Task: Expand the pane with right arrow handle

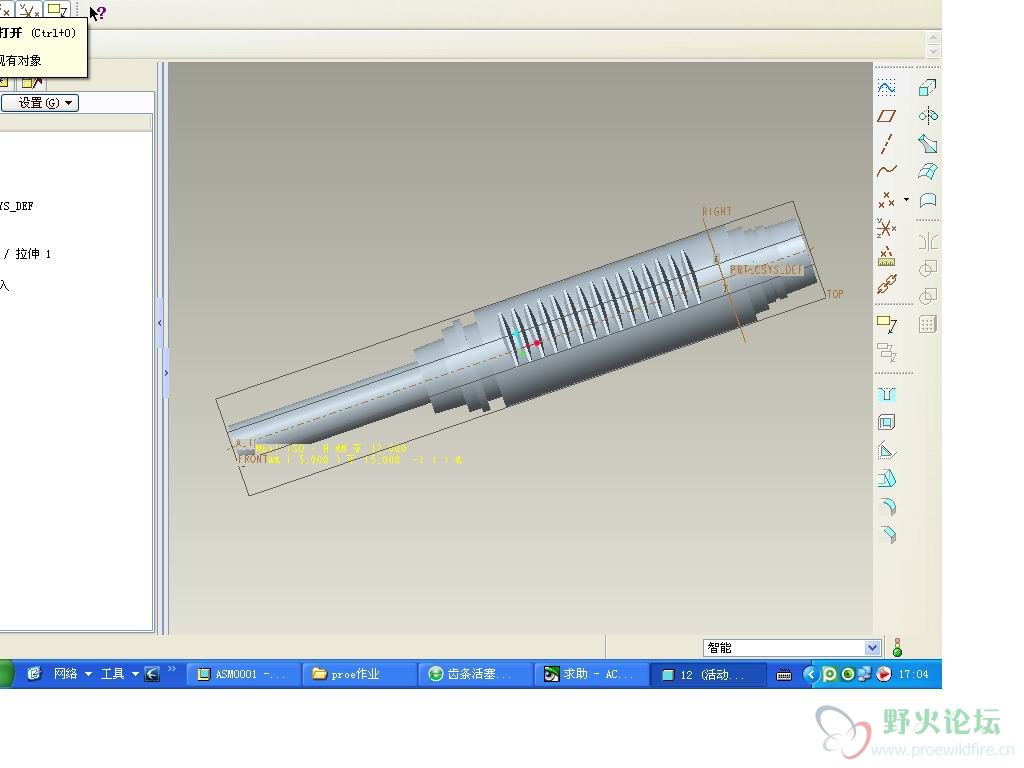Action: click(x=166, y=373)
